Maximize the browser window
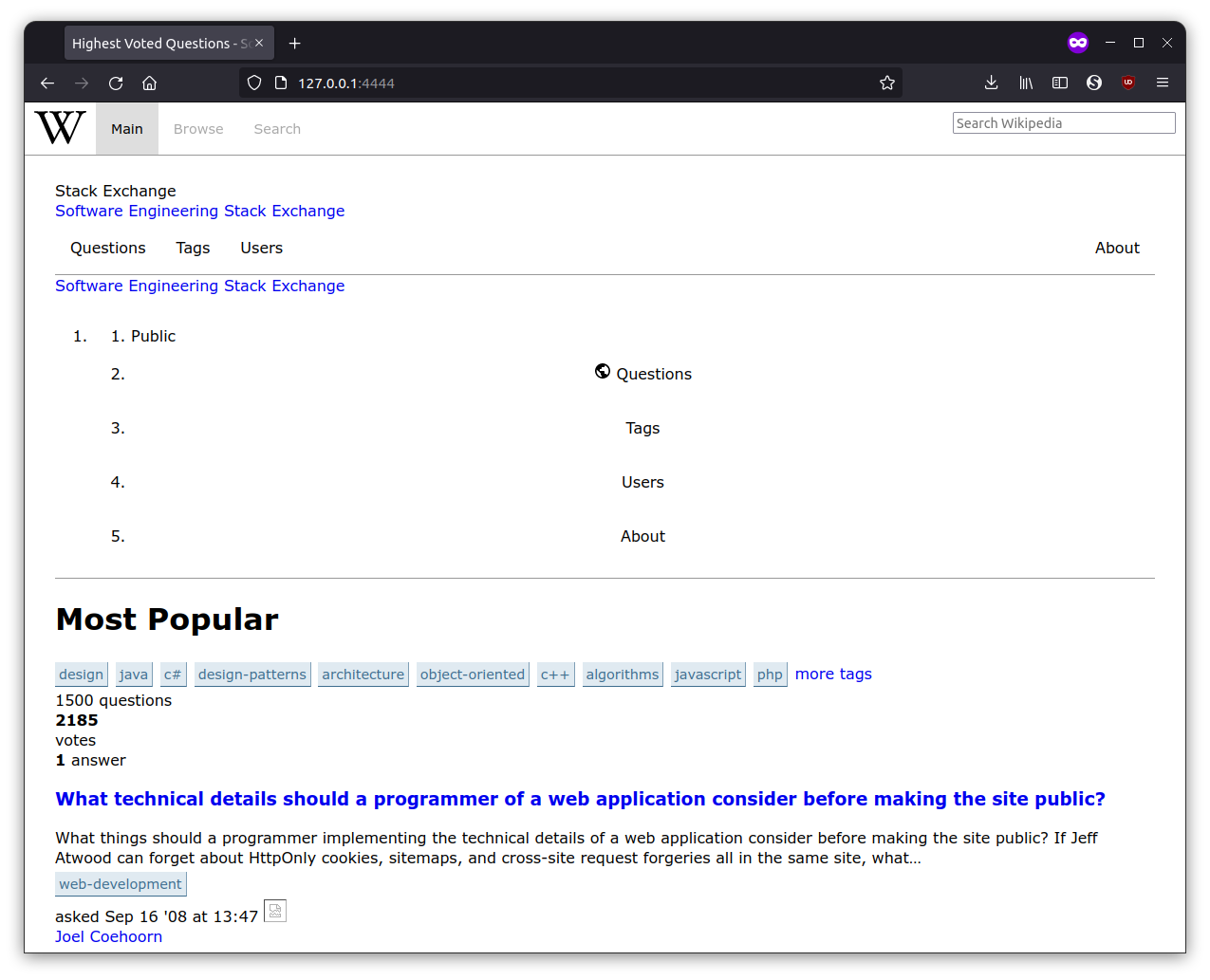Viewport: 1210px width, 980px height. (x=1139, y=43)
